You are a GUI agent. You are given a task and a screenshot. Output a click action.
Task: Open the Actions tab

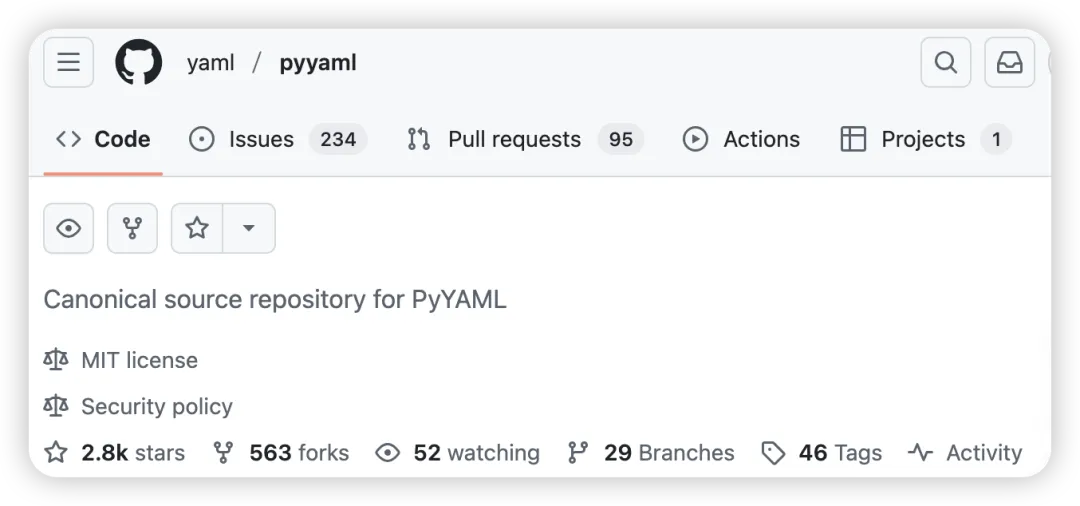click(x=741, y=139)
